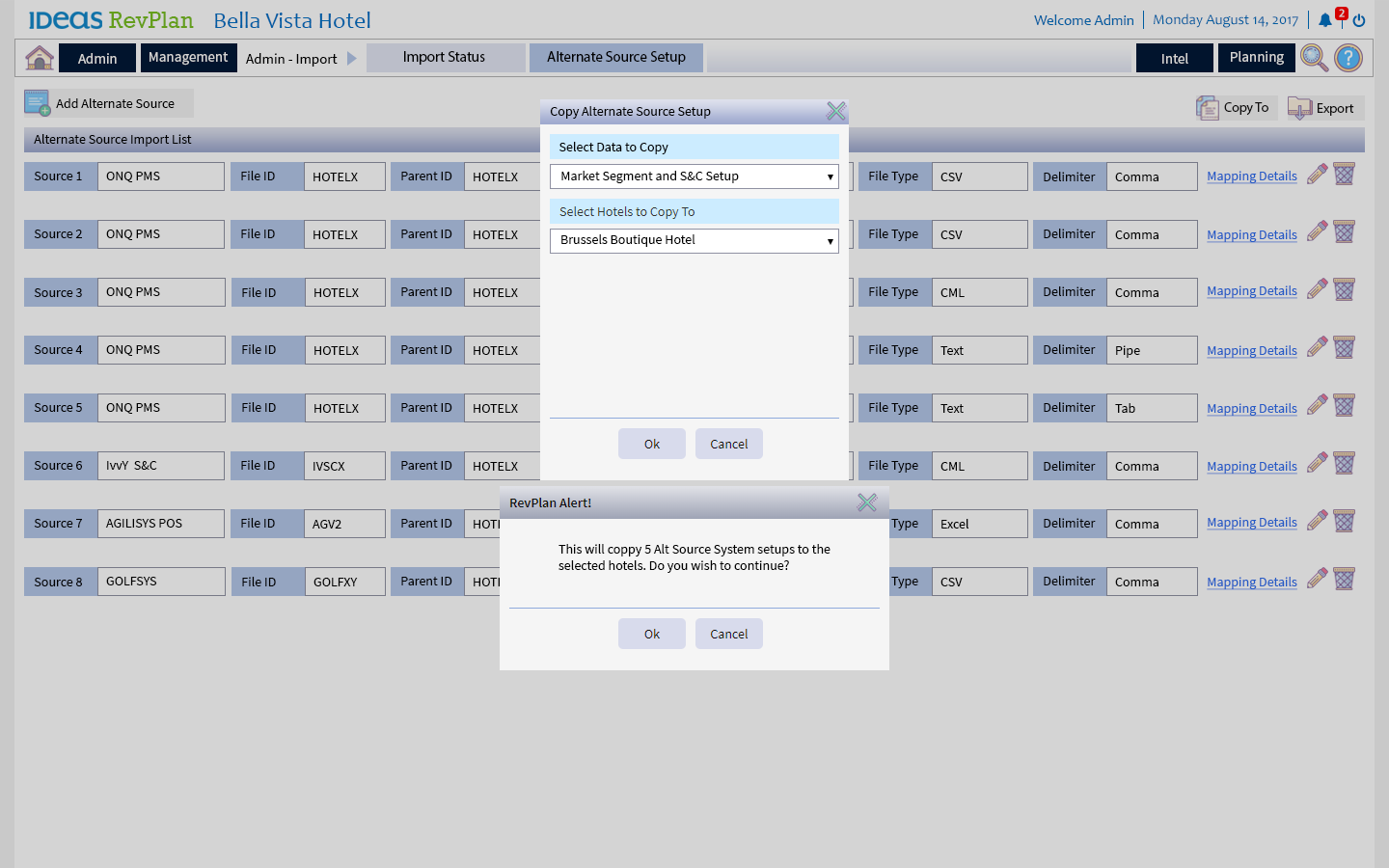Close the RevPlan Alert dialog
Screen dimensions: 1389x868
point(867,502)
